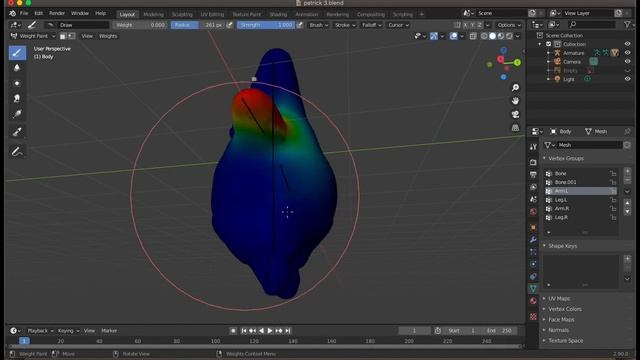Adjust the brush Weight slider
This screenshot has width=640, height=360.
coord(140,25)
